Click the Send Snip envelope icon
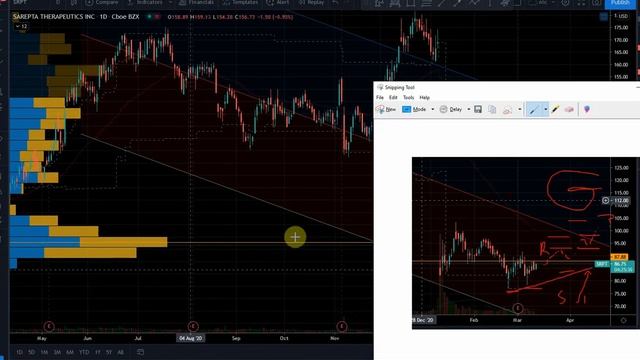 point(507,110)
